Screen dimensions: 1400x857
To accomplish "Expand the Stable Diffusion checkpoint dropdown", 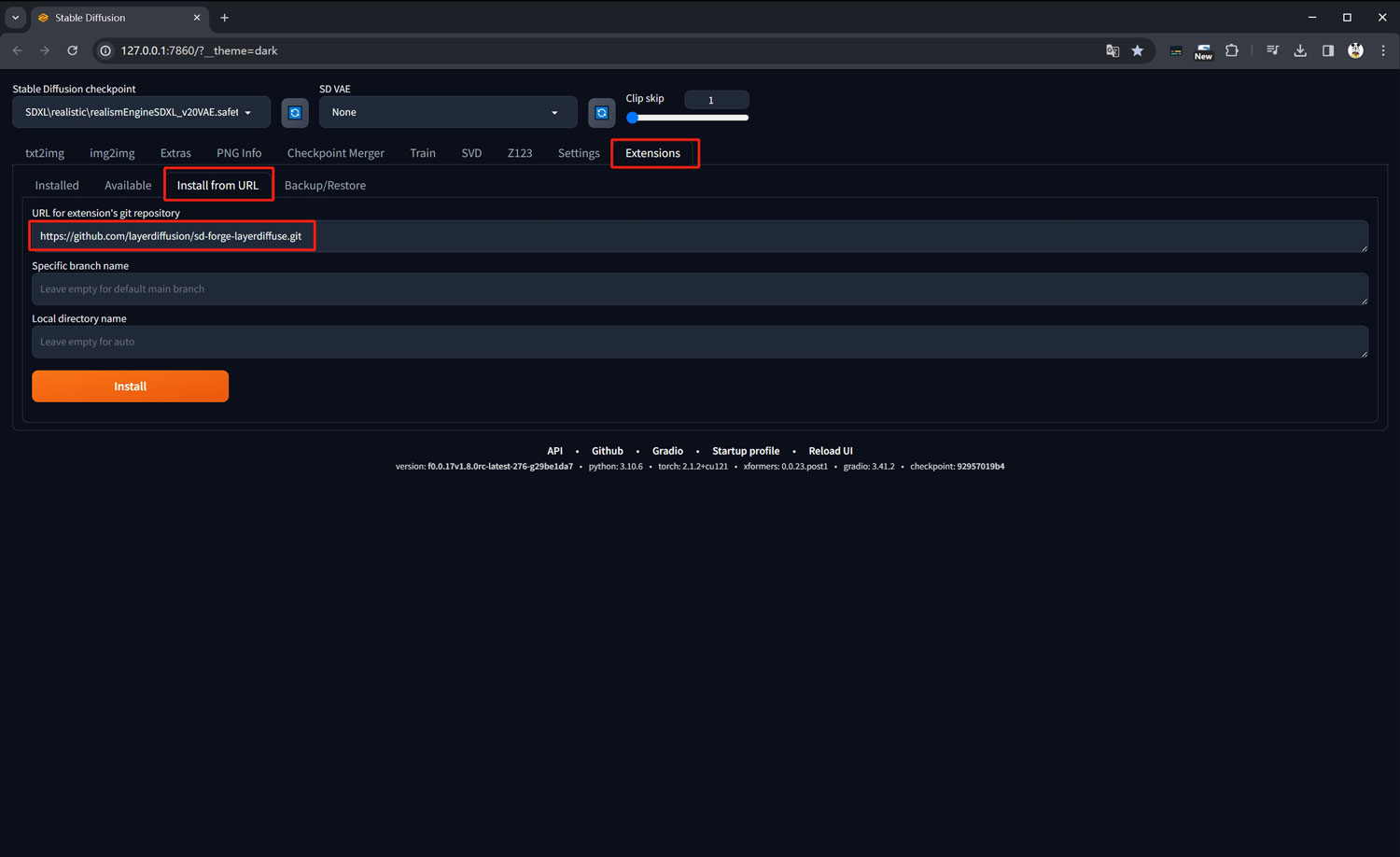I will coord(140,112).
